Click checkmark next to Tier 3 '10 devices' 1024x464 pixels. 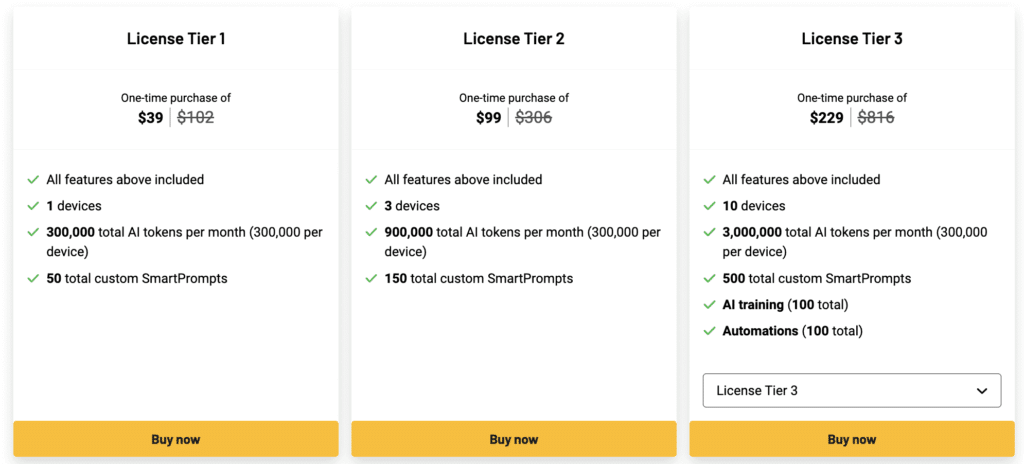pos(709,206)
